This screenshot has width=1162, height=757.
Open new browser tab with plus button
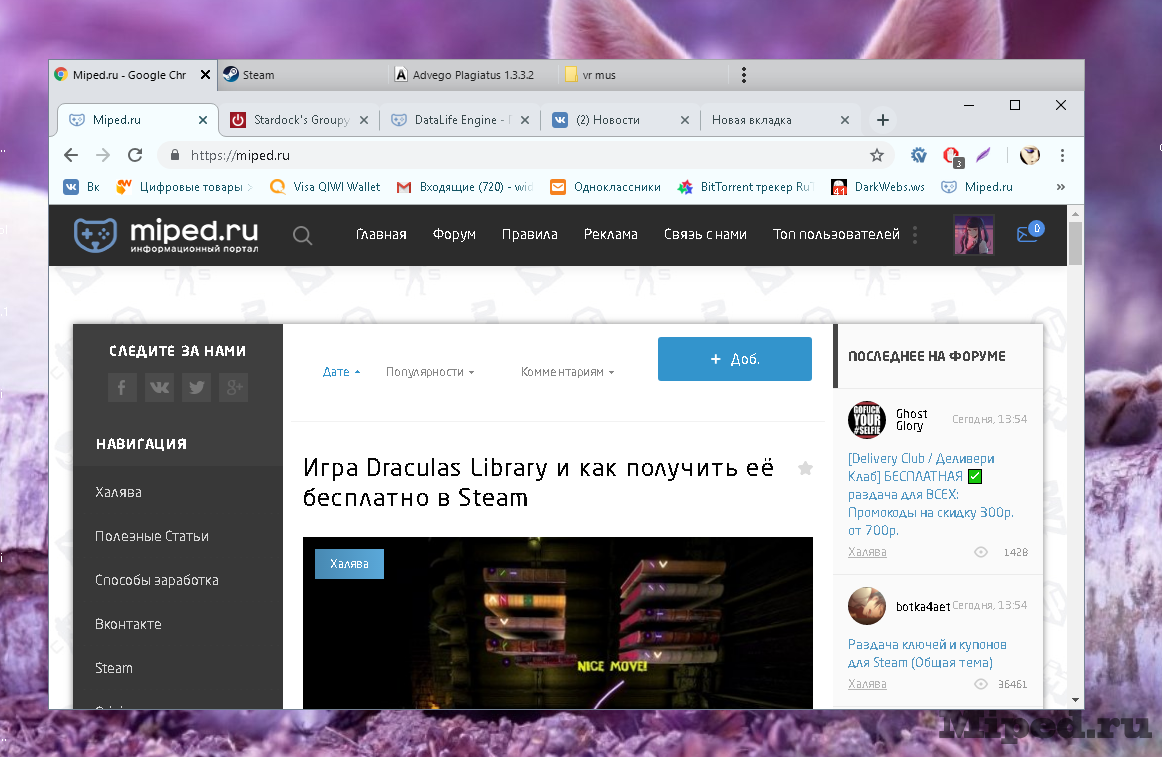point(882,120)
